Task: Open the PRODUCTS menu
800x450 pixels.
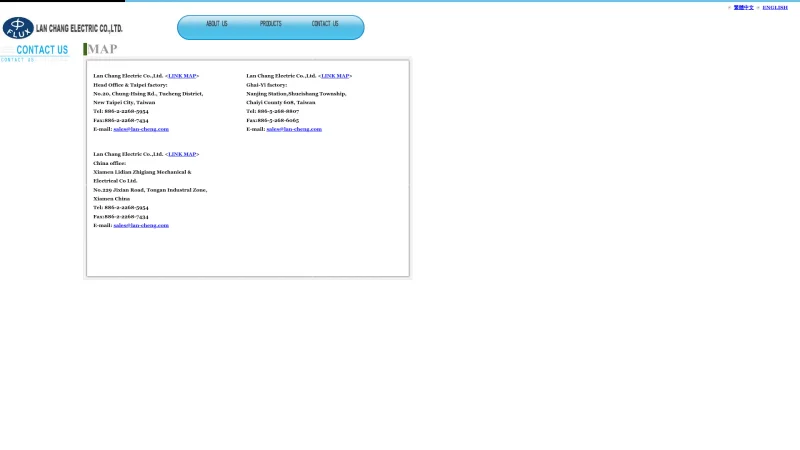Action: tap(270, 23)
